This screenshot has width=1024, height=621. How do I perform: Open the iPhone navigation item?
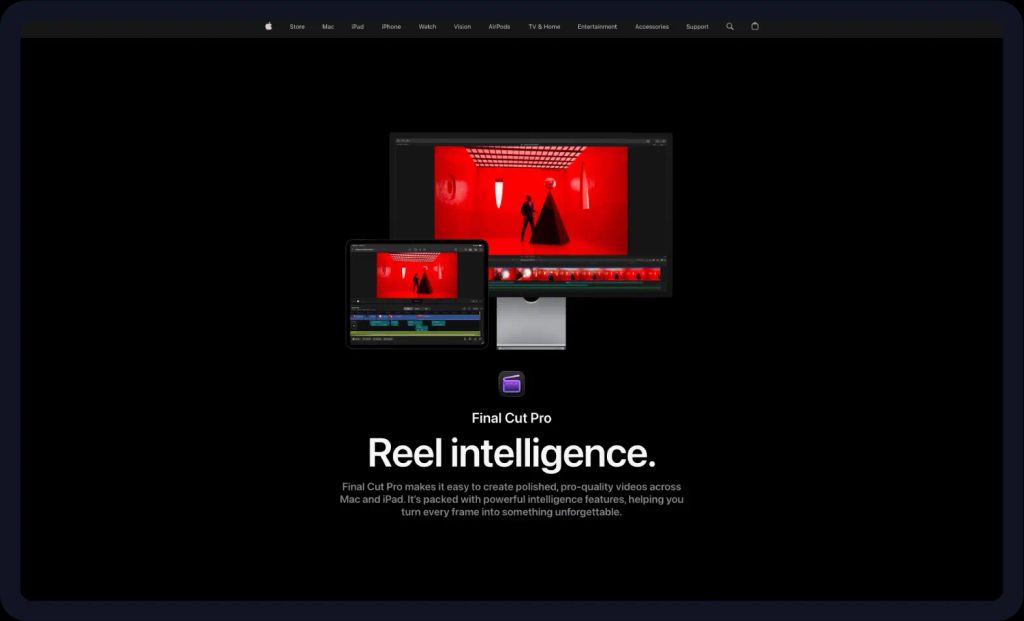[390, 27]
